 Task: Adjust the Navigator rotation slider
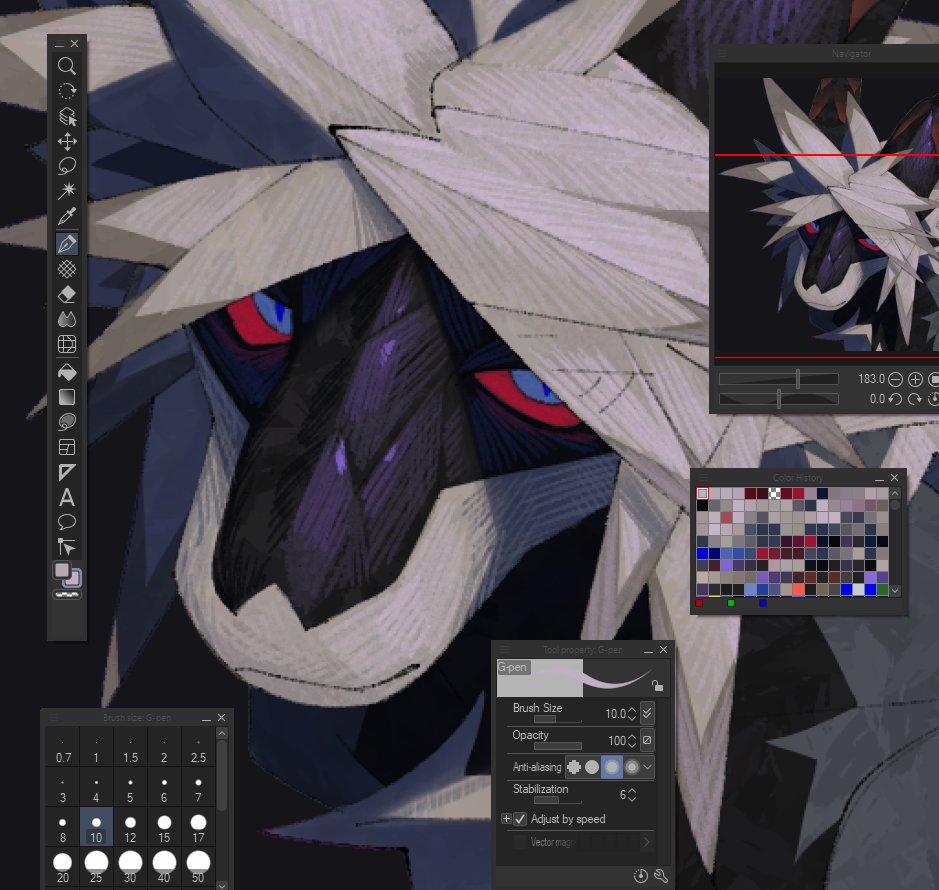click(779, 399)
